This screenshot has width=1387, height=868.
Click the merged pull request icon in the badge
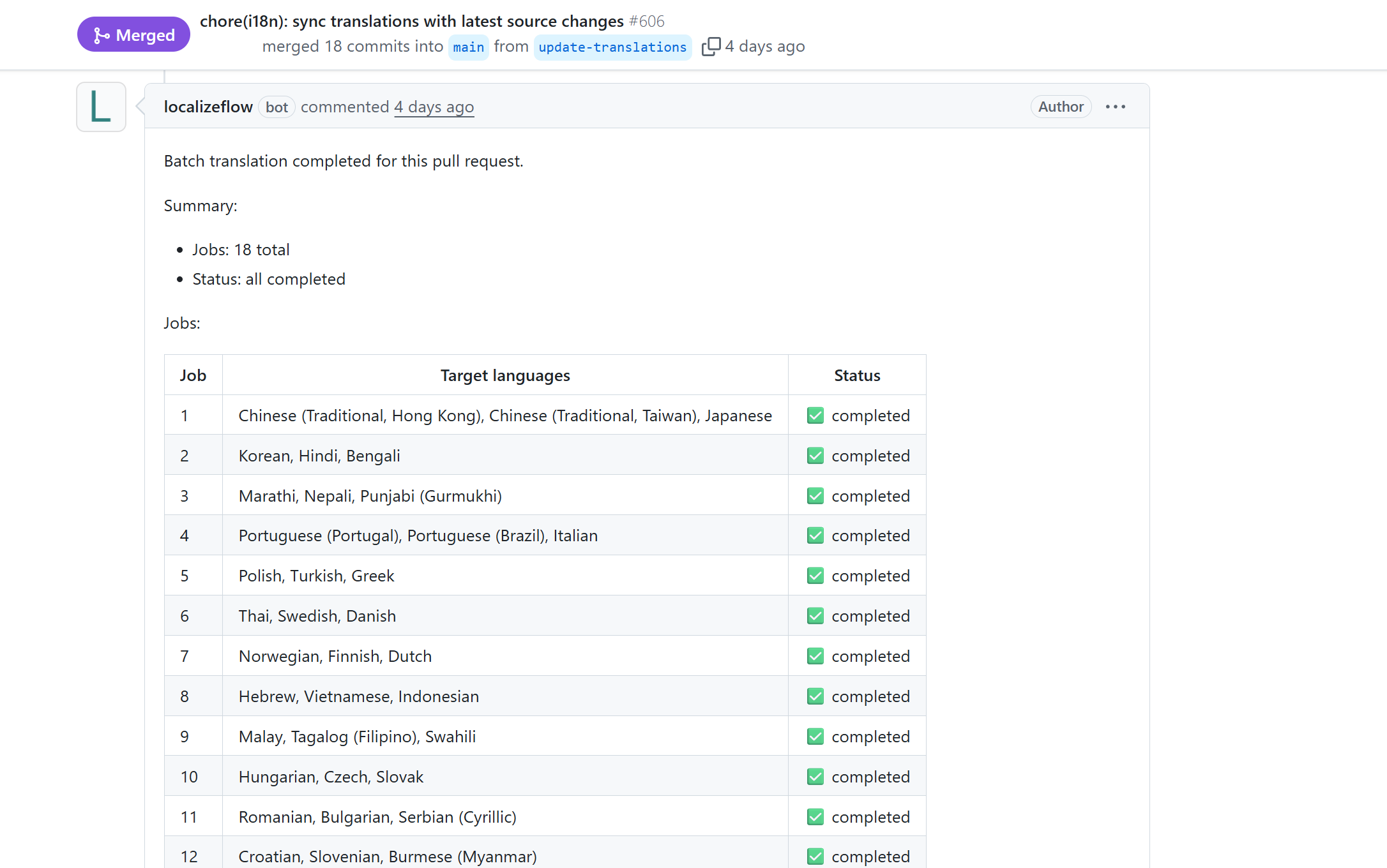point(102,34)
